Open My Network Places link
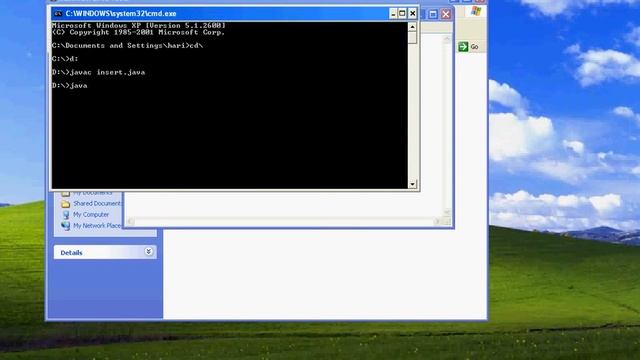Viewport: 640px width, 360px height. point(97,225)
